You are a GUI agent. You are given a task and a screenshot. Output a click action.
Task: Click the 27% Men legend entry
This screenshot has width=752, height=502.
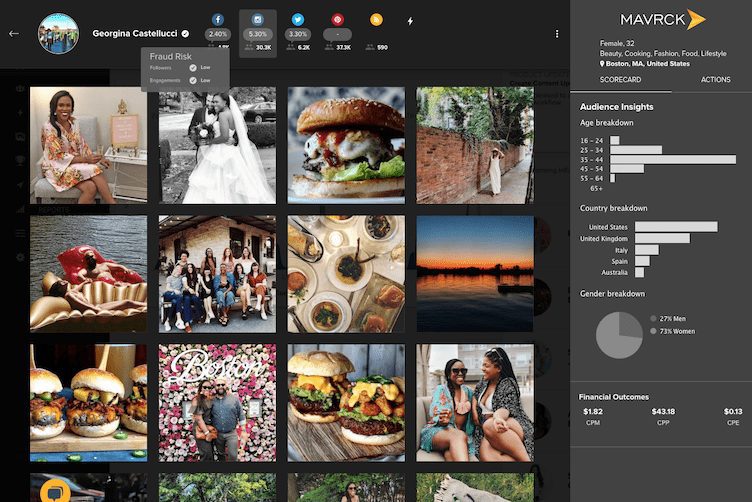pos(668,318)
